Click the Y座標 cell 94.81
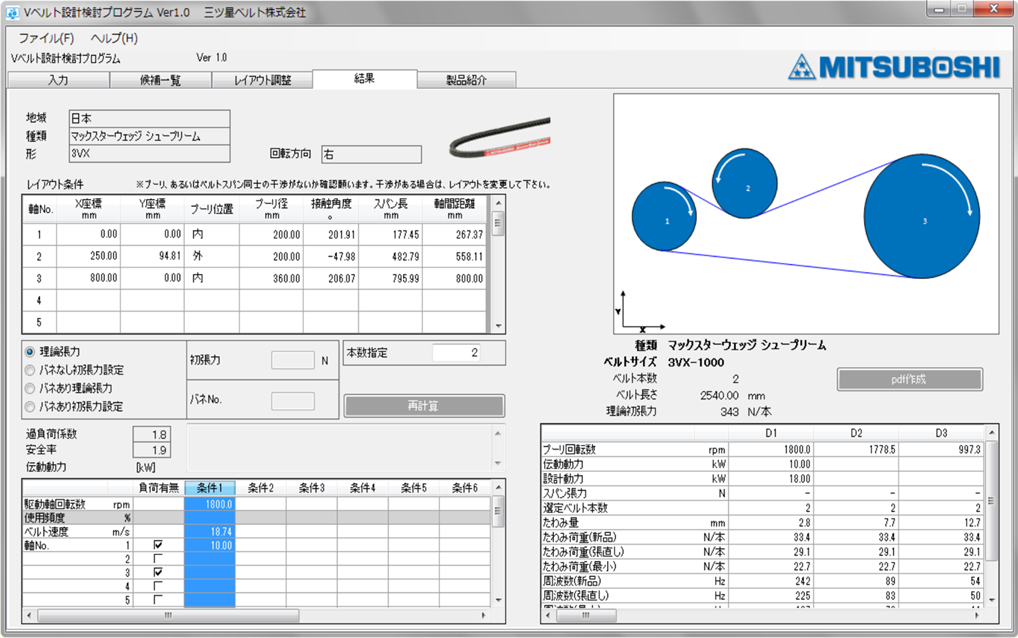 [x=152, y=256]
